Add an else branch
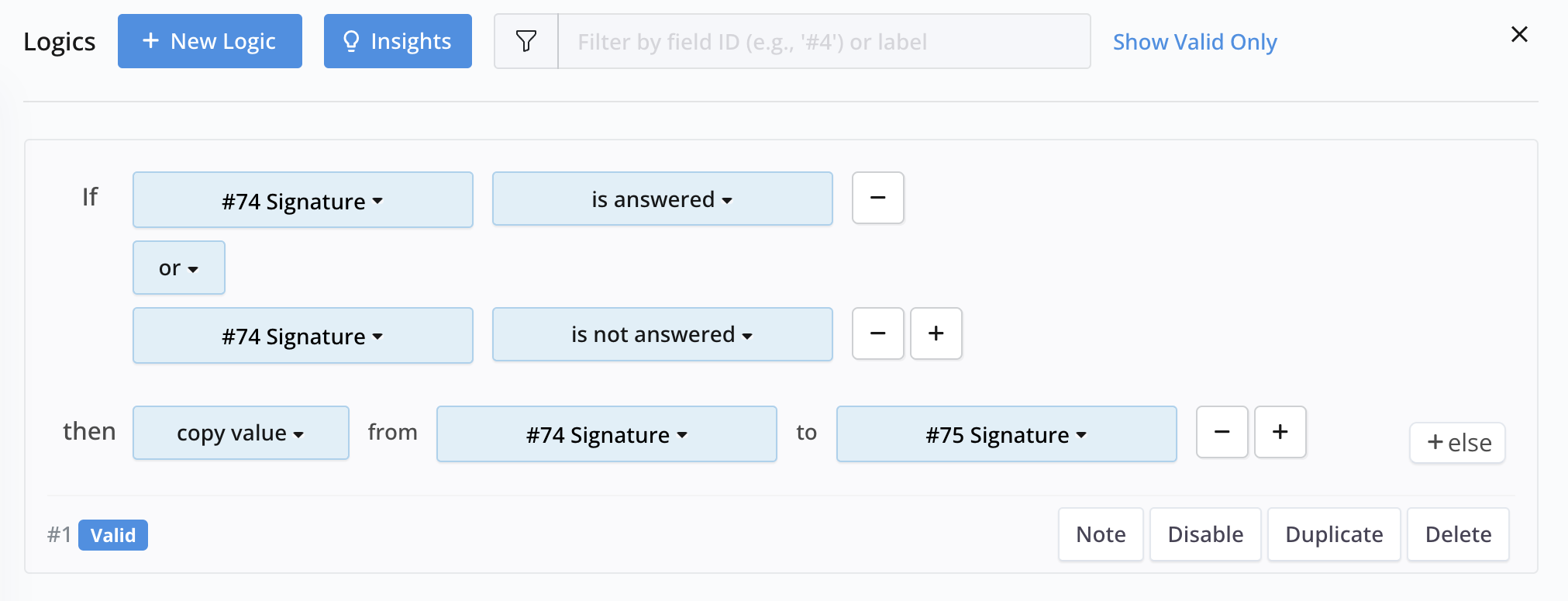 (x=1457, y=443)
